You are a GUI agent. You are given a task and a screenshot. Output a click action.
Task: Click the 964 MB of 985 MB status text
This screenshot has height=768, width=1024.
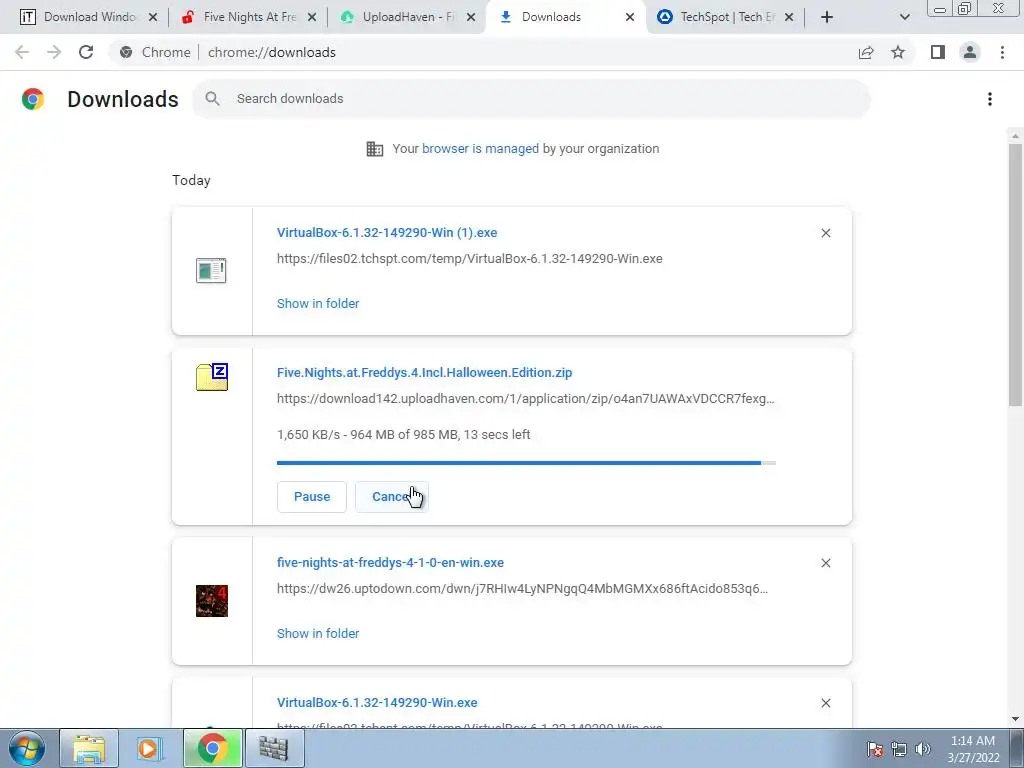click(x=404, y=435)
